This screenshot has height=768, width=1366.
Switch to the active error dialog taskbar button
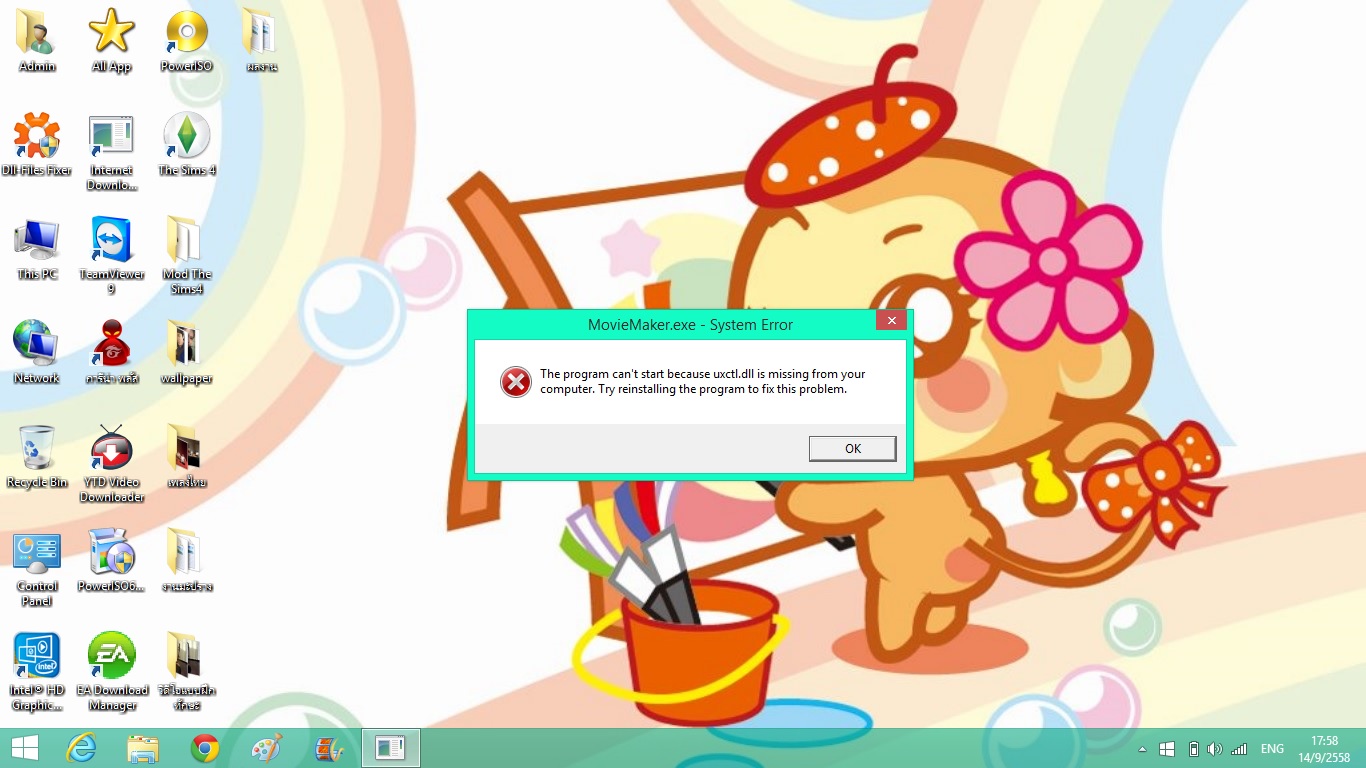(x=390, y=748)
